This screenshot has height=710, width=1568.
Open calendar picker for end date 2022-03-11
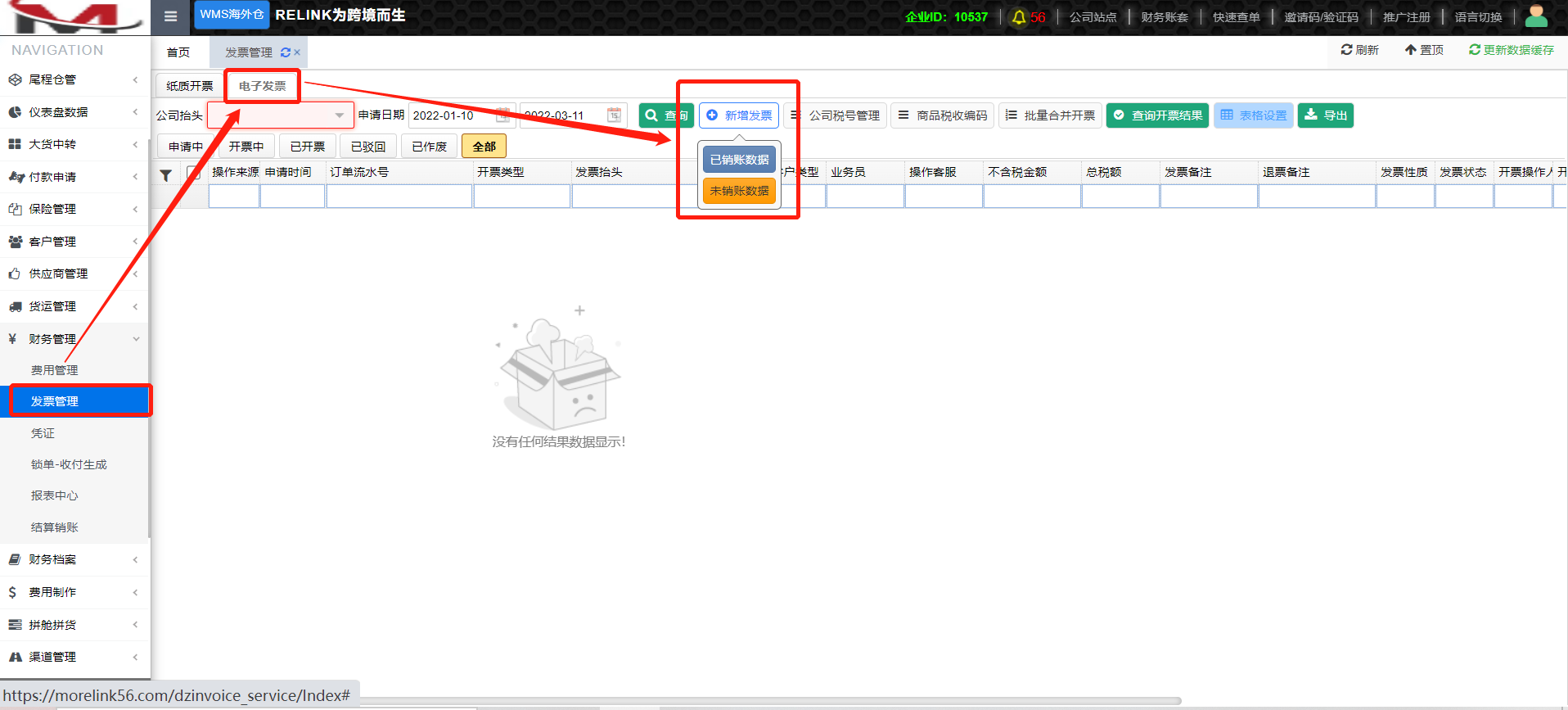coord(614,115)
